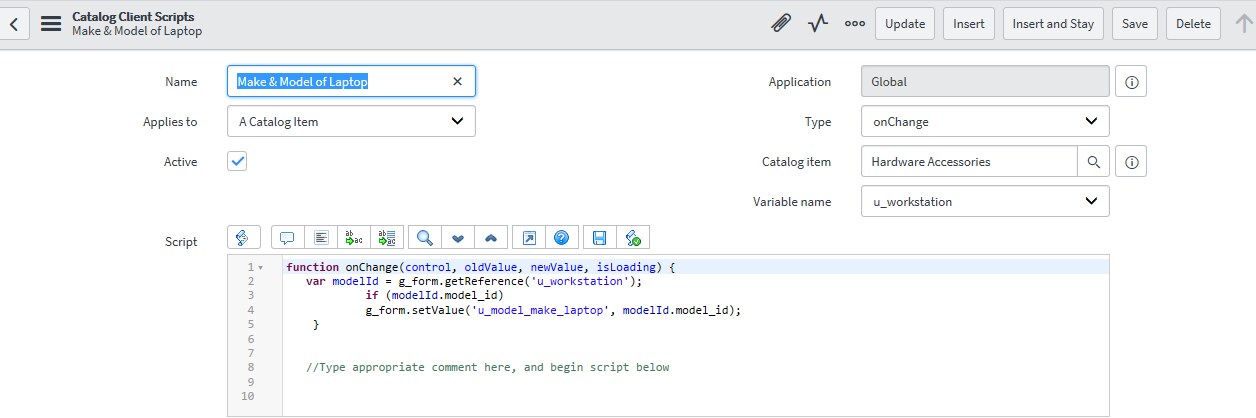The image size is (1256, 418).
Task: Open the activity stream icon
Action: pos(818,24)
